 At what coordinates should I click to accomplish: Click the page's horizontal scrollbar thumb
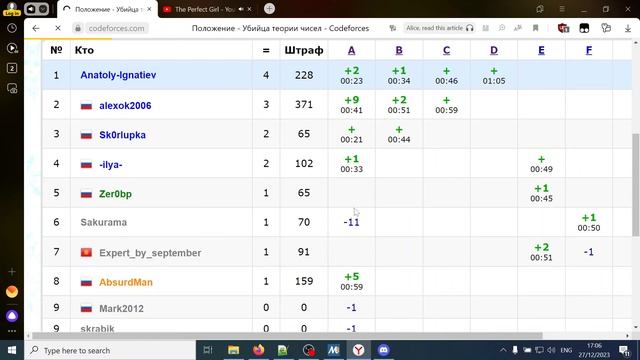coord(287,336)
